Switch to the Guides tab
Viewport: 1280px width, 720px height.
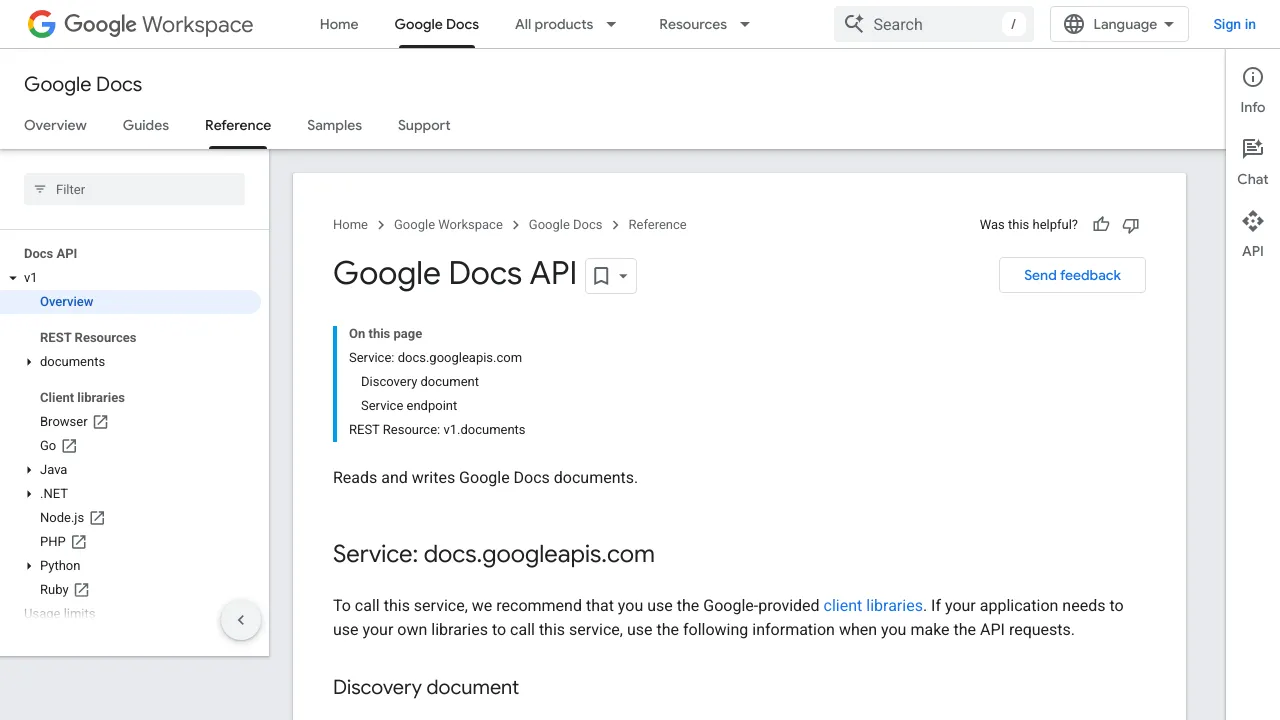(x=146, y=125)
